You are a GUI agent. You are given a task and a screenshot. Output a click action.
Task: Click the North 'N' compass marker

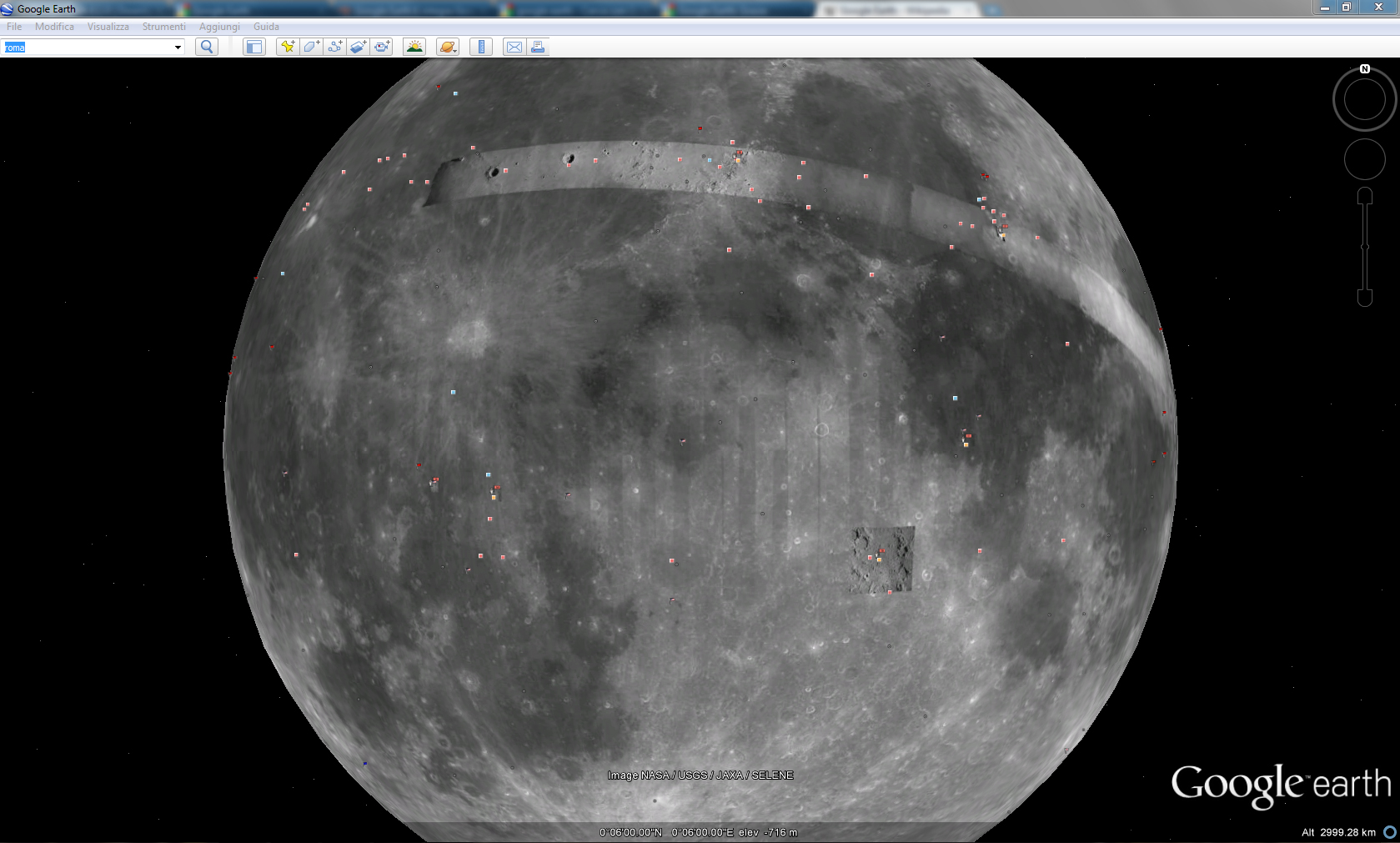[x=1365, y=69]
